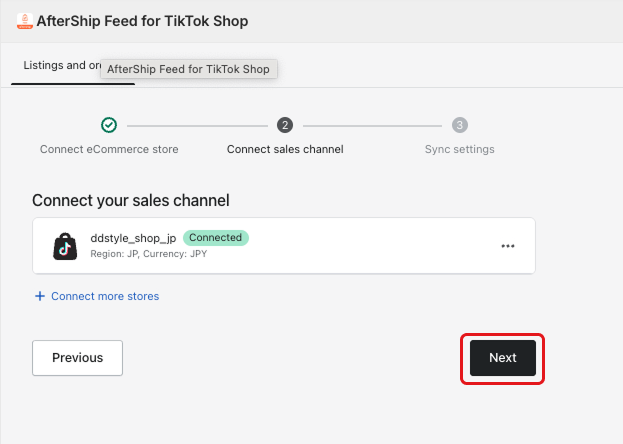Jump to the Sync settings step label
Image resolution: width=623 pixels, height=444 pixels.
pyautogui.click(x=460, y=149)
